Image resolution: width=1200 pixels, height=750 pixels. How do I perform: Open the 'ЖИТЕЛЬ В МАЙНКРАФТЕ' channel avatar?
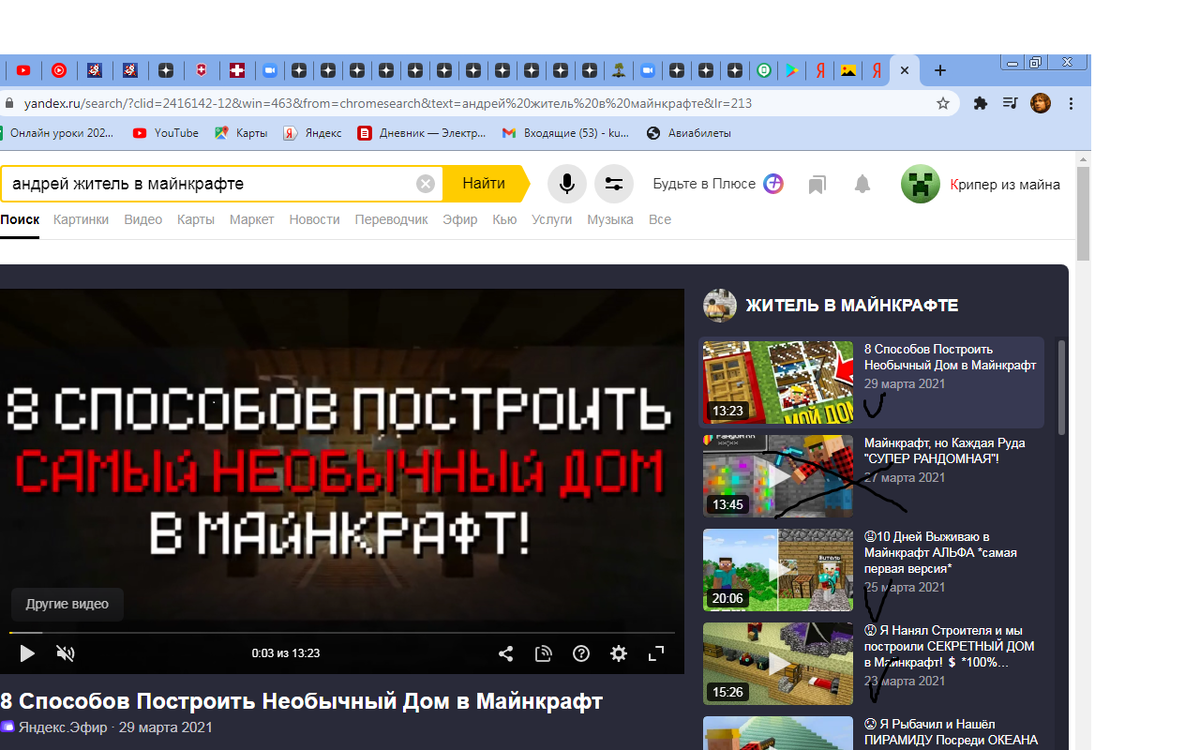[x=720, y=305]
